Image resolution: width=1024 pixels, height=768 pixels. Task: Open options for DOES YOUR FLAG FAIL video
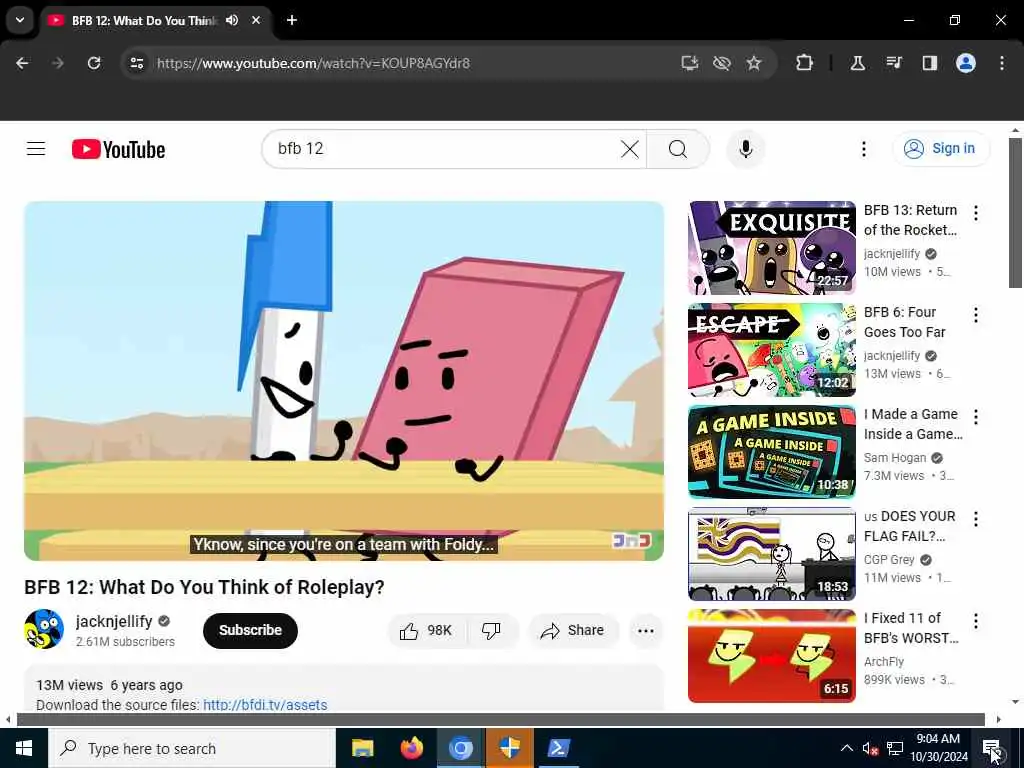(976, 519)
